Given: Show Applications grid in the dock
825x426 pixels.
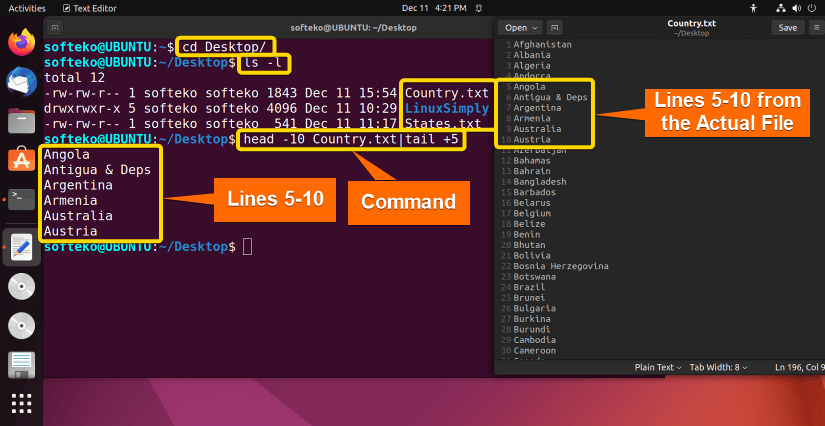Looking at the screenshot, I should [x=22, y=403].
